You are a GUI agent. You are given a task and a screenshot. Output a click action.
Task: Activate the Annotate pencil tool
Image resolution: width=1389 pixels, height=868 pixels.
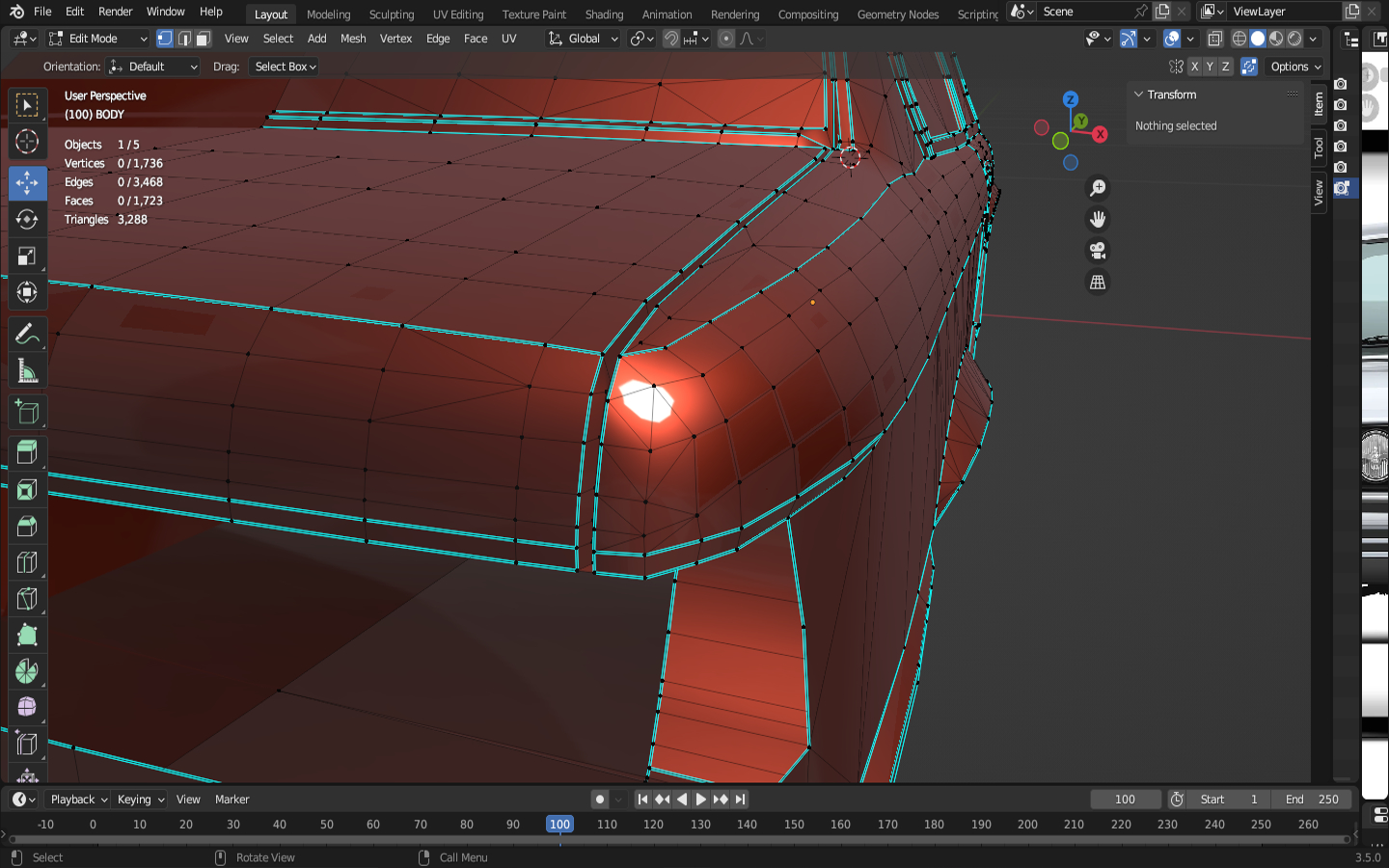click(x=27, y=335)
